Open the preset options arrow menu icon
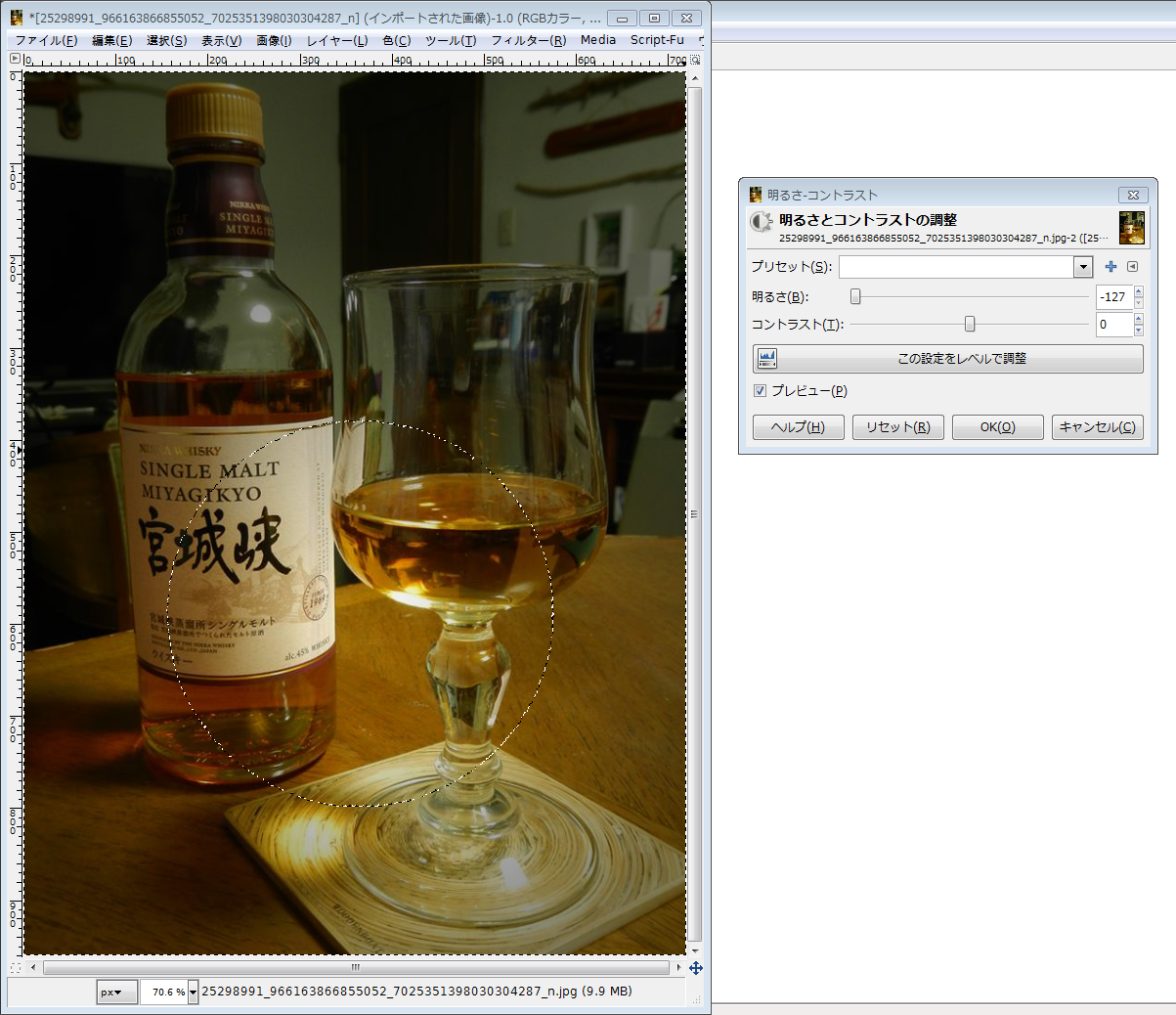1176x1015 pixels. (1132, 267)
